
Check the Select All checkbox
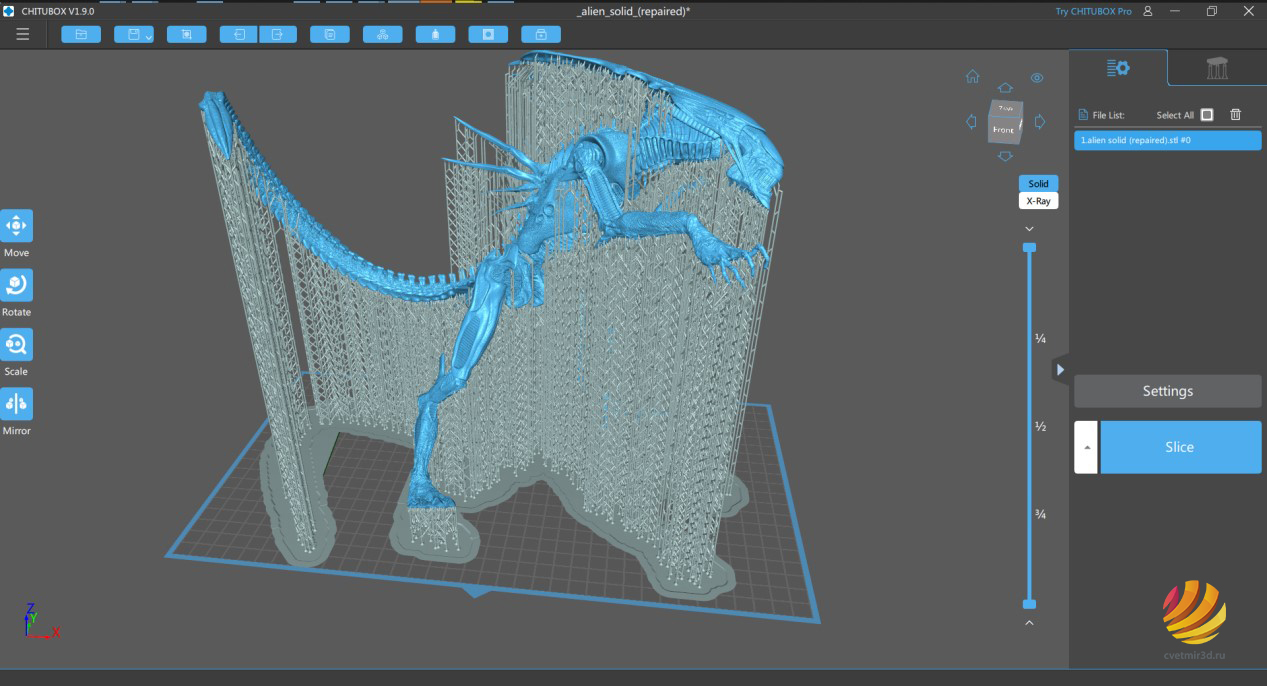1207,115
